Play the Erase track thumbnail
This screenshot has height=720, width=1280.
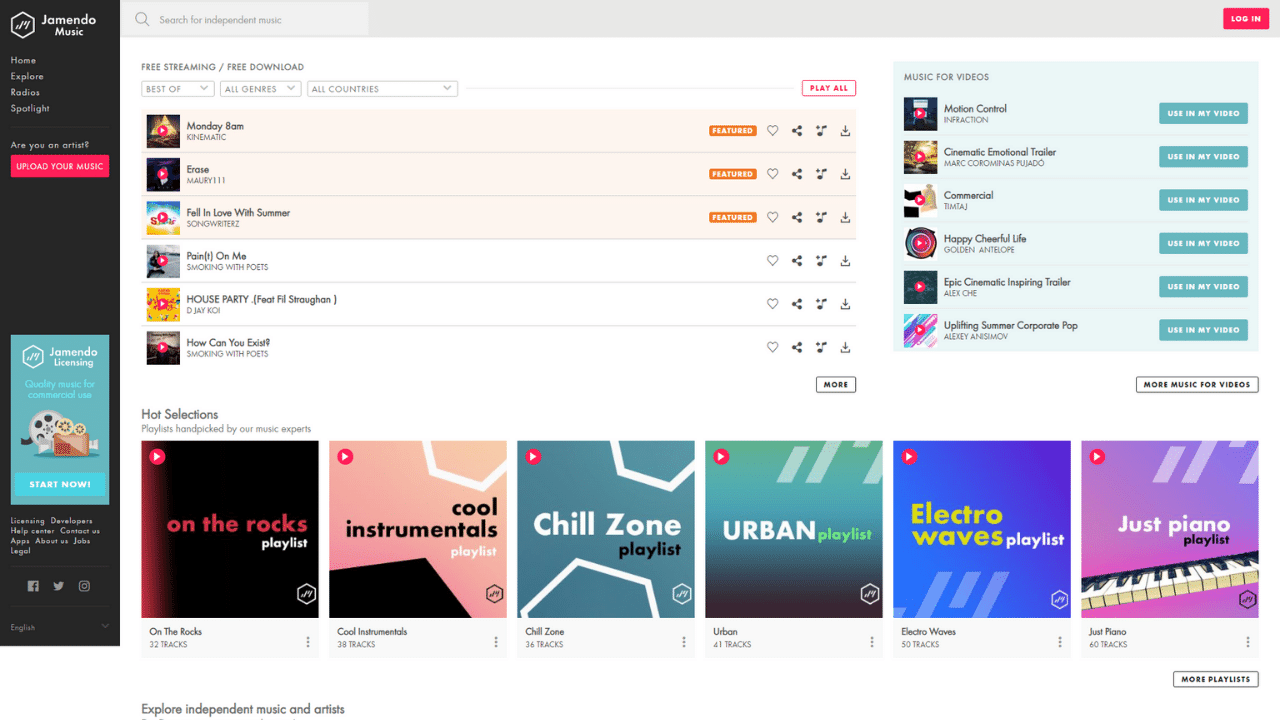coord(163,174)
